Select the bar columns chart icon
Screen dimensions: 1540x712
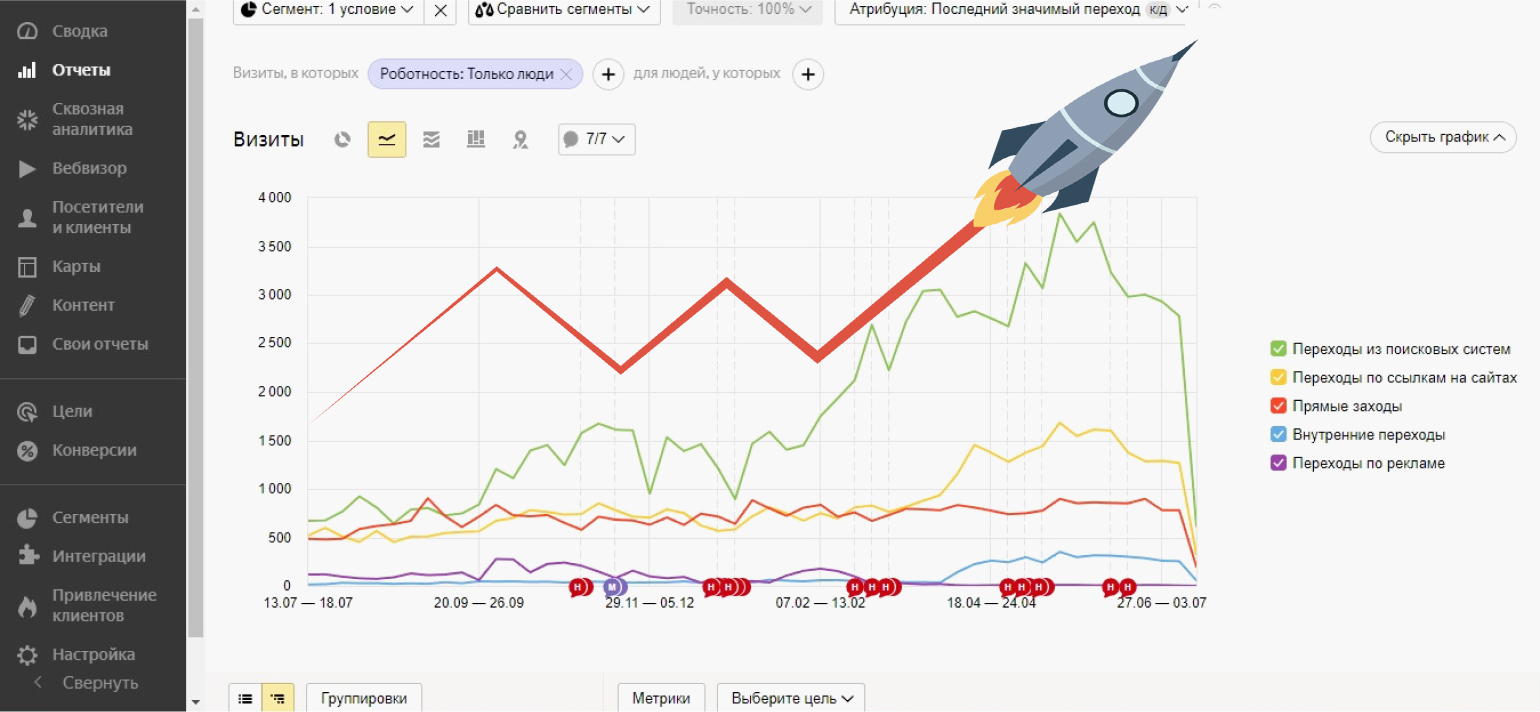pos(476,140)
